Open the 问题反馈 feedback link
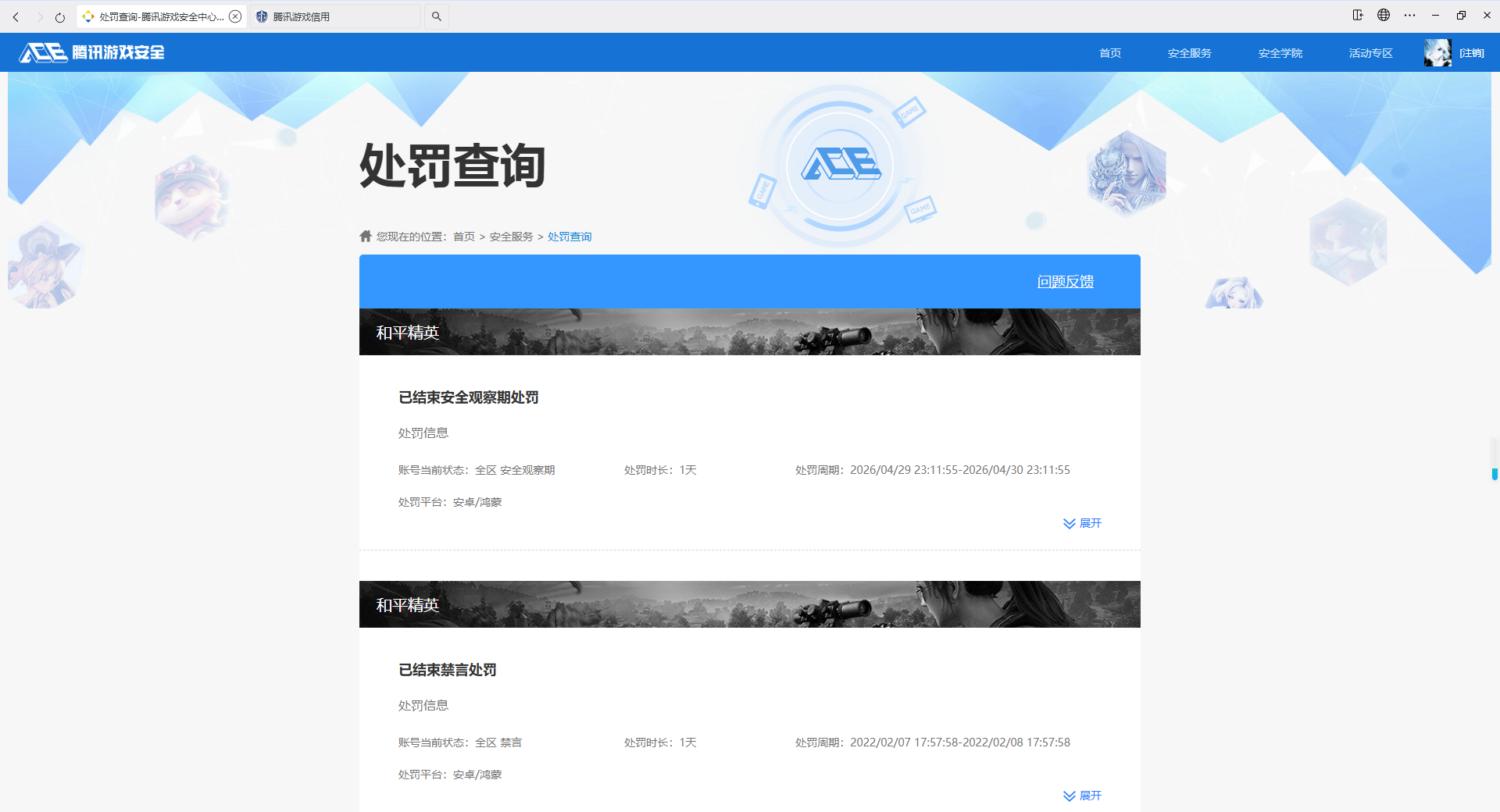Screen dimensions: 1500x812 (1066, 282)
